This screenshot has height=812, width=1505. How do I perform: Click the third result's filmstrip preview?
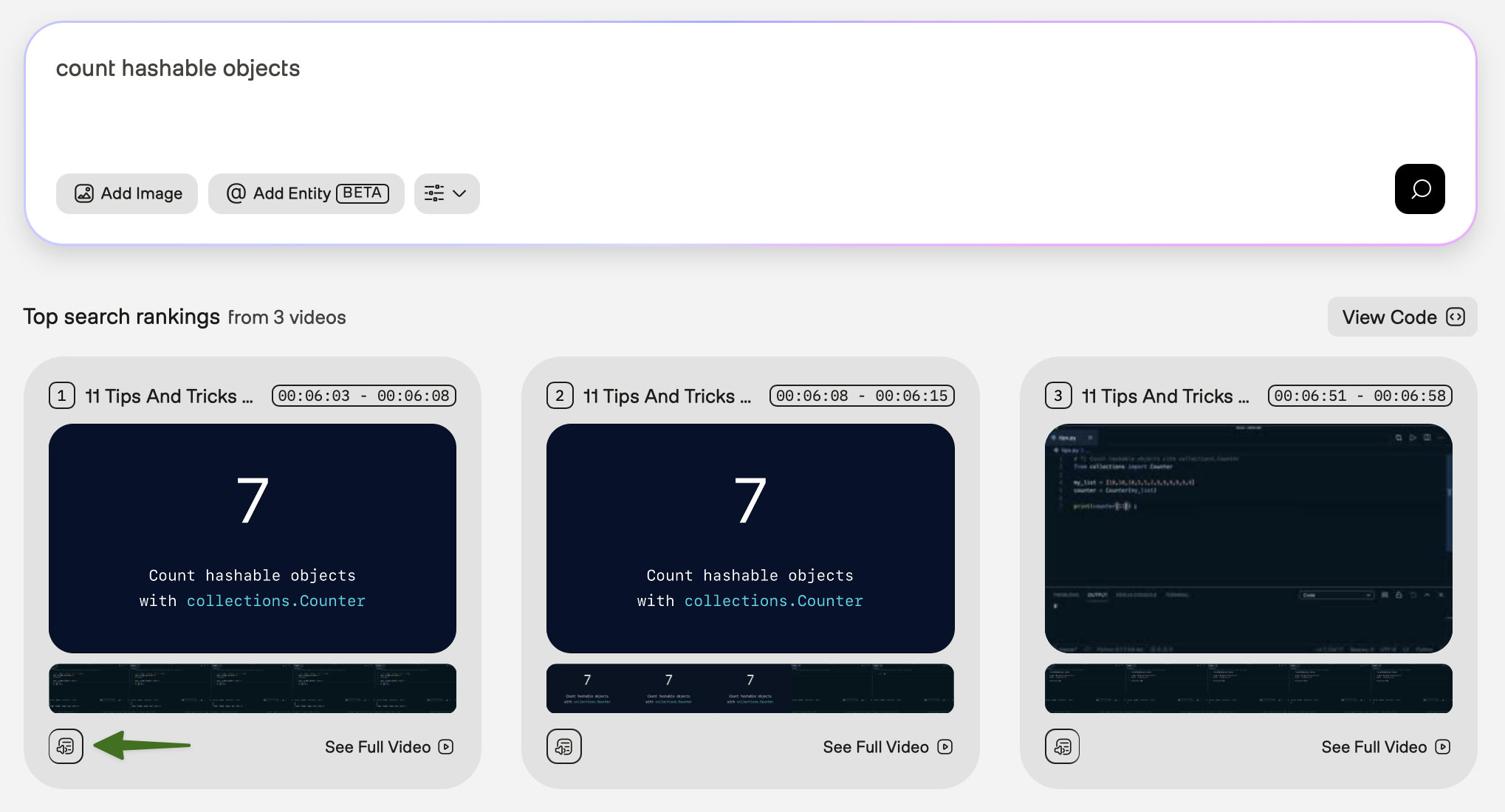pyautogui.click(x=1248, y=688)
